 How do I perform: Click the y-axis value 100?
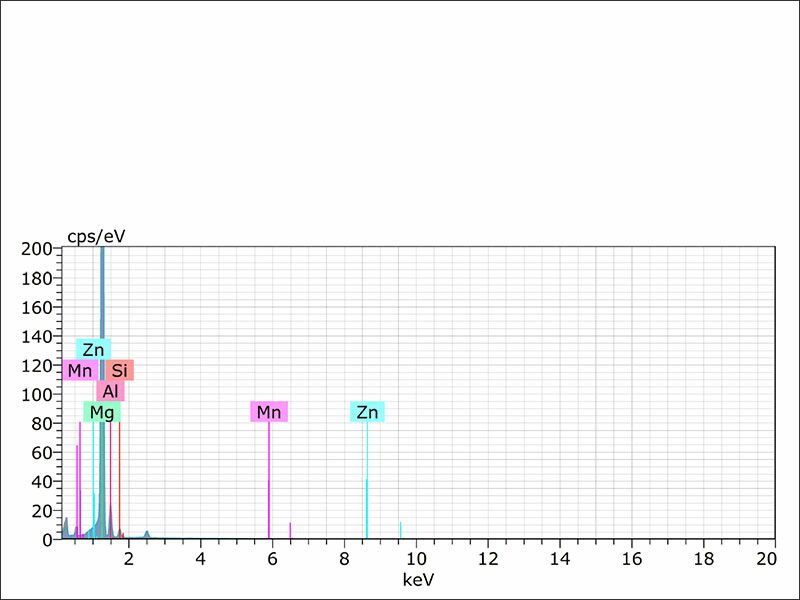click(x=37, y=394)
